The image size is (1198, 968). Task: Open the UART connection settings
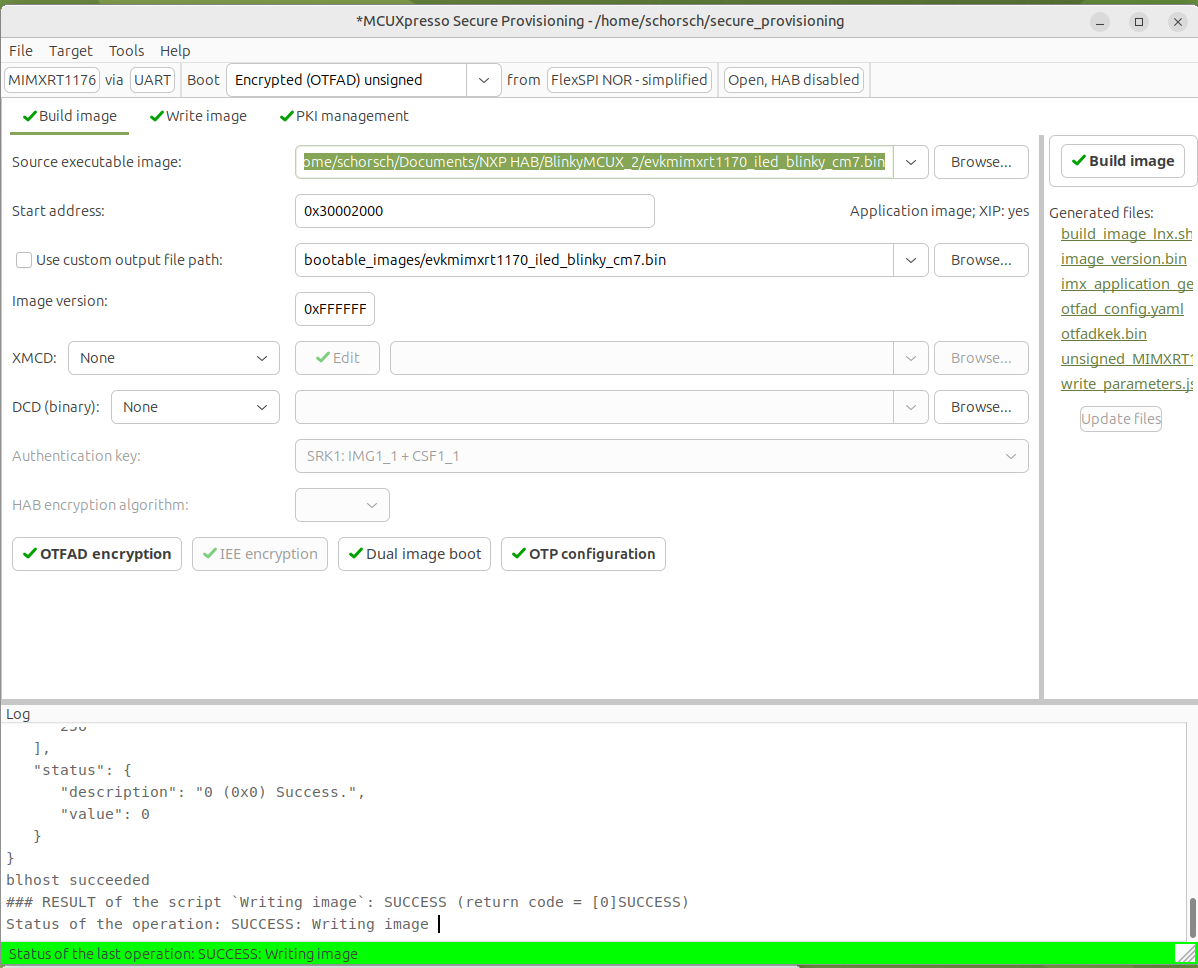click(x=151, y=79)
